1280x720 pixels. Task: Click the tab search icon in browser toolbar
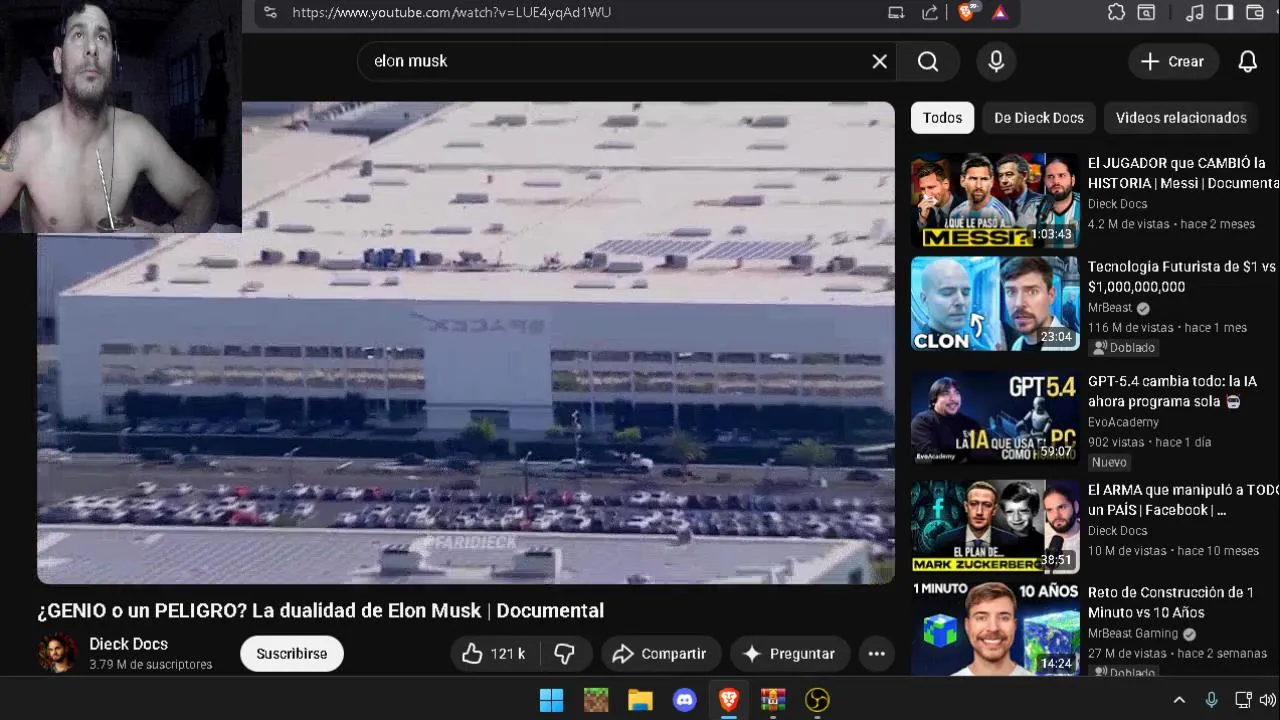click(x=1146, y=12)
